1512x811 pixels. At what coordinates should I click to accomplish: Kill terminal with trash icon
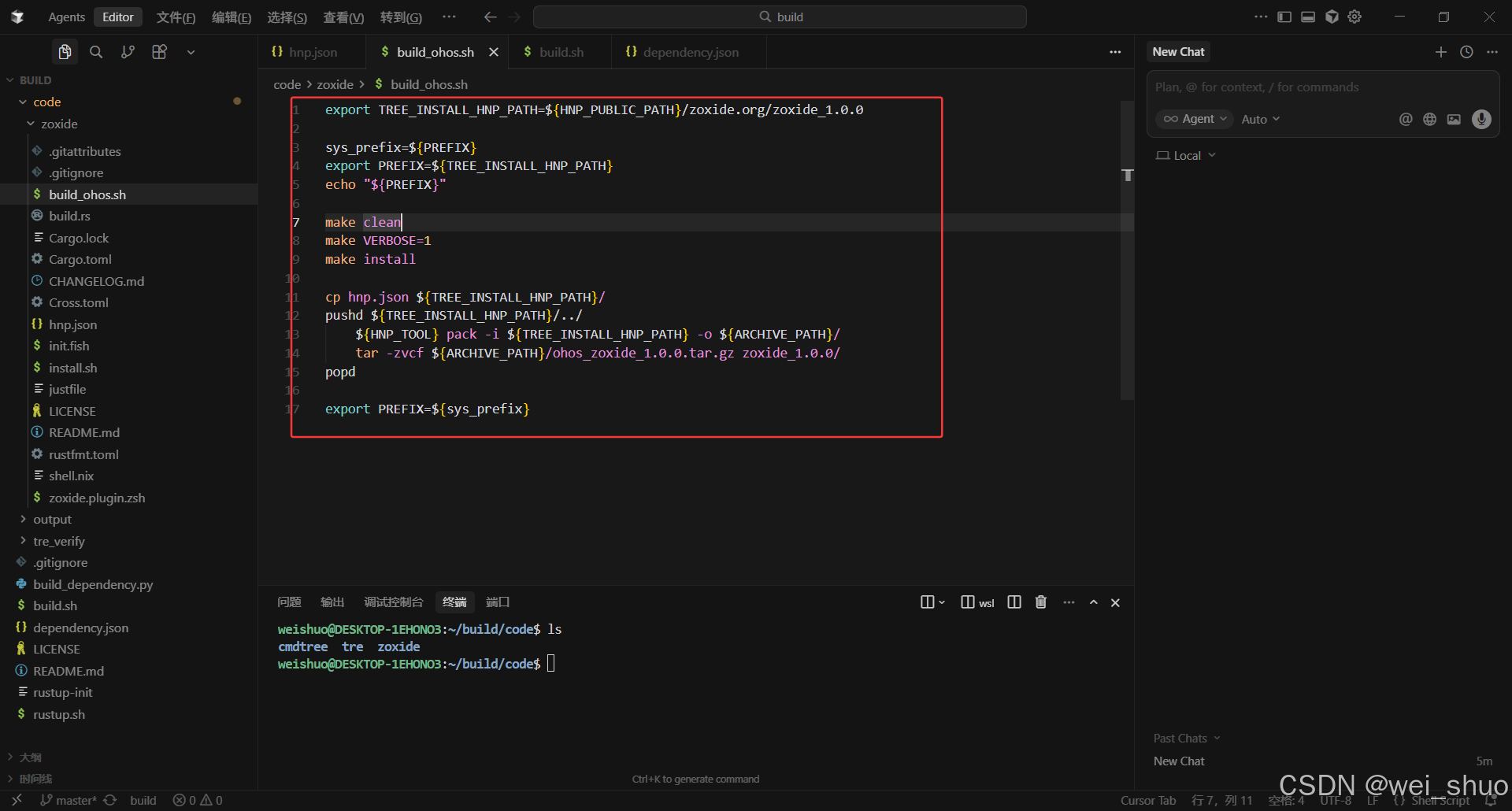click(1041, 602)
